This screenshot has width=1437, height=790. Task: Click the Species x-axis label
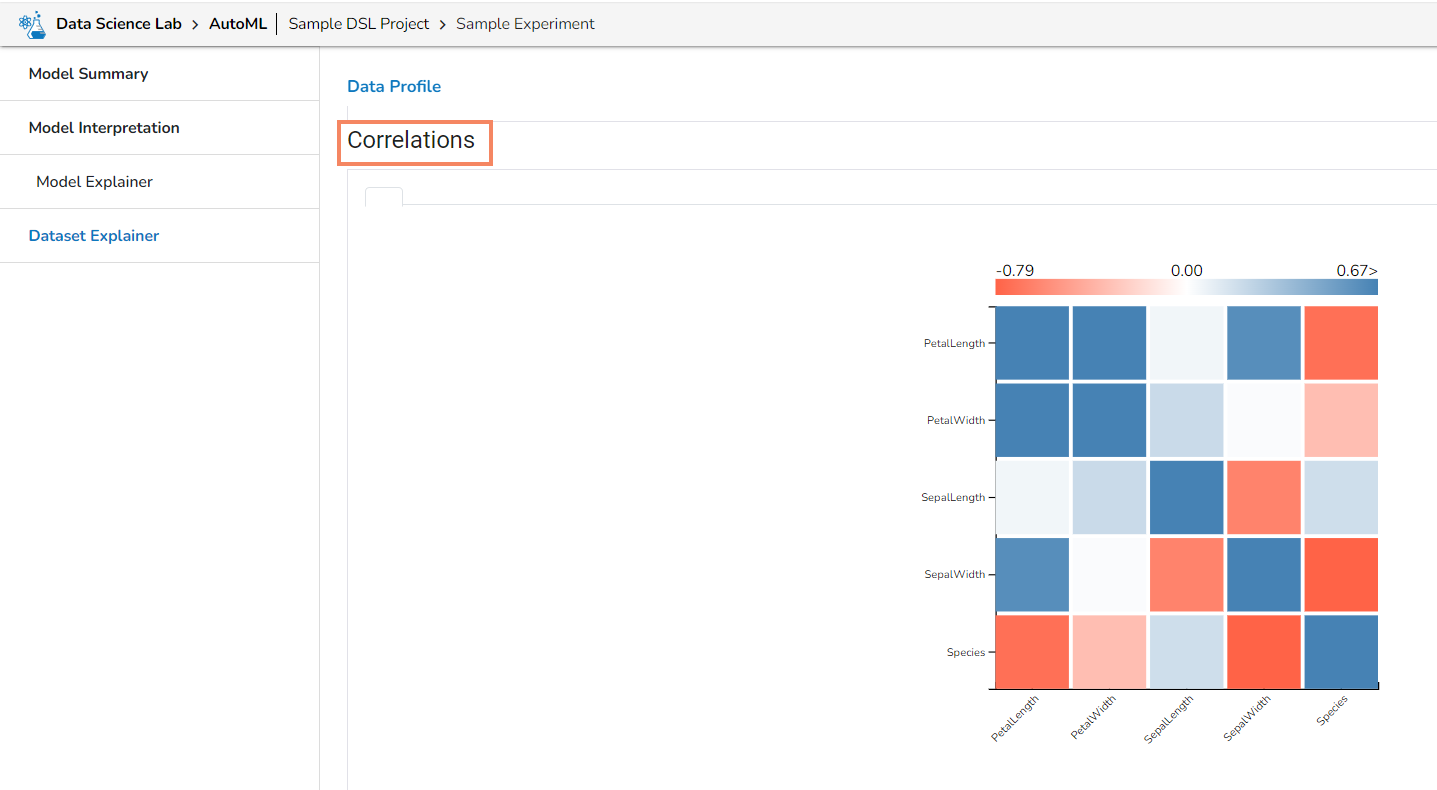click(x=1333, y=710)
